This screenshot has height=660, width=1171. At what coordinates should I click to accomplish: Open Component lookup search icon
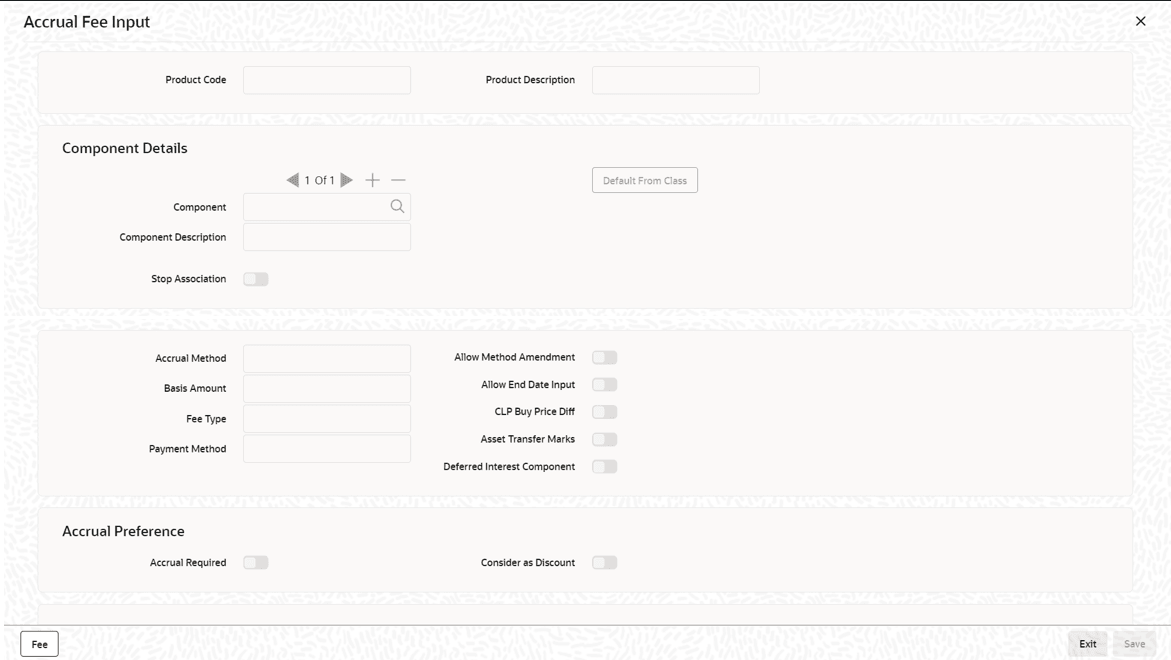397,207
